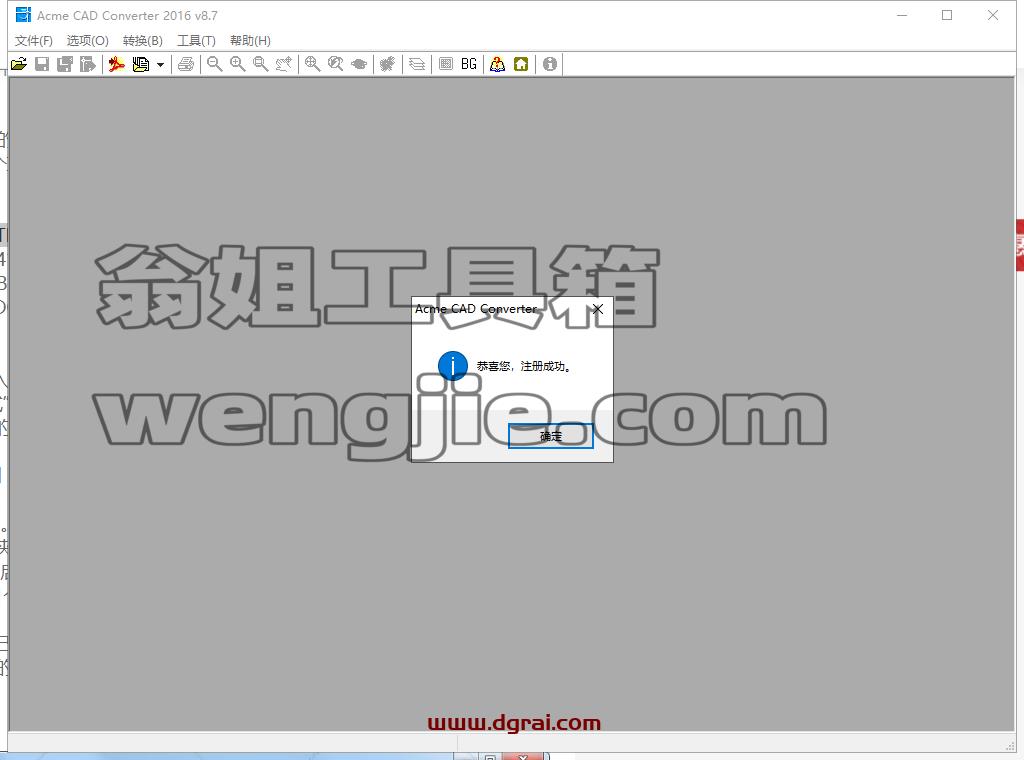Click the Zoom Extents crosshair magnifier icon
The width and height of the screenshot is (1024, 760).
click(312, 64)
